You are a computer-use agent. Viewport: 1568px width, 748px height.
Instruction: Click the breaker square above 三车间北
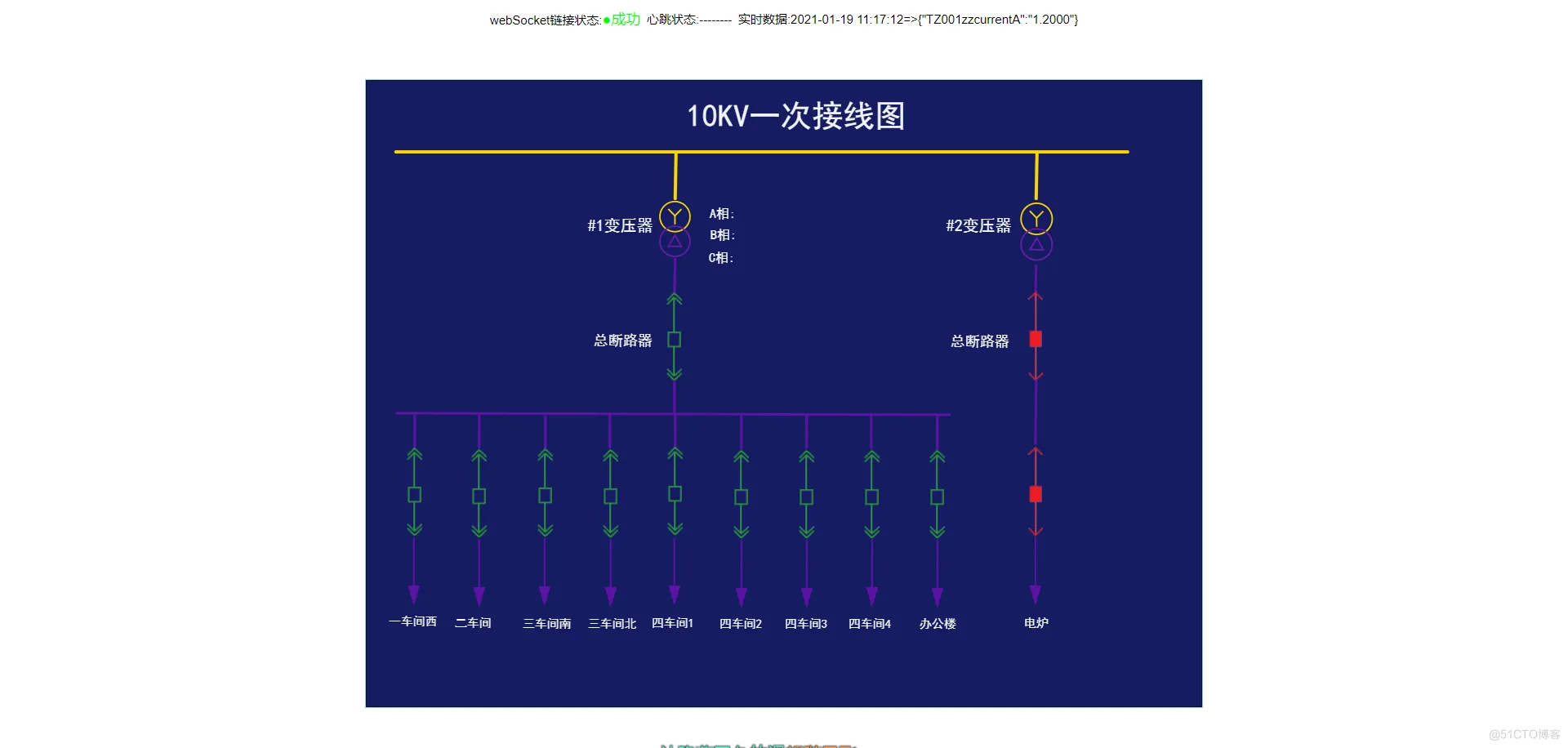(611, 496)
